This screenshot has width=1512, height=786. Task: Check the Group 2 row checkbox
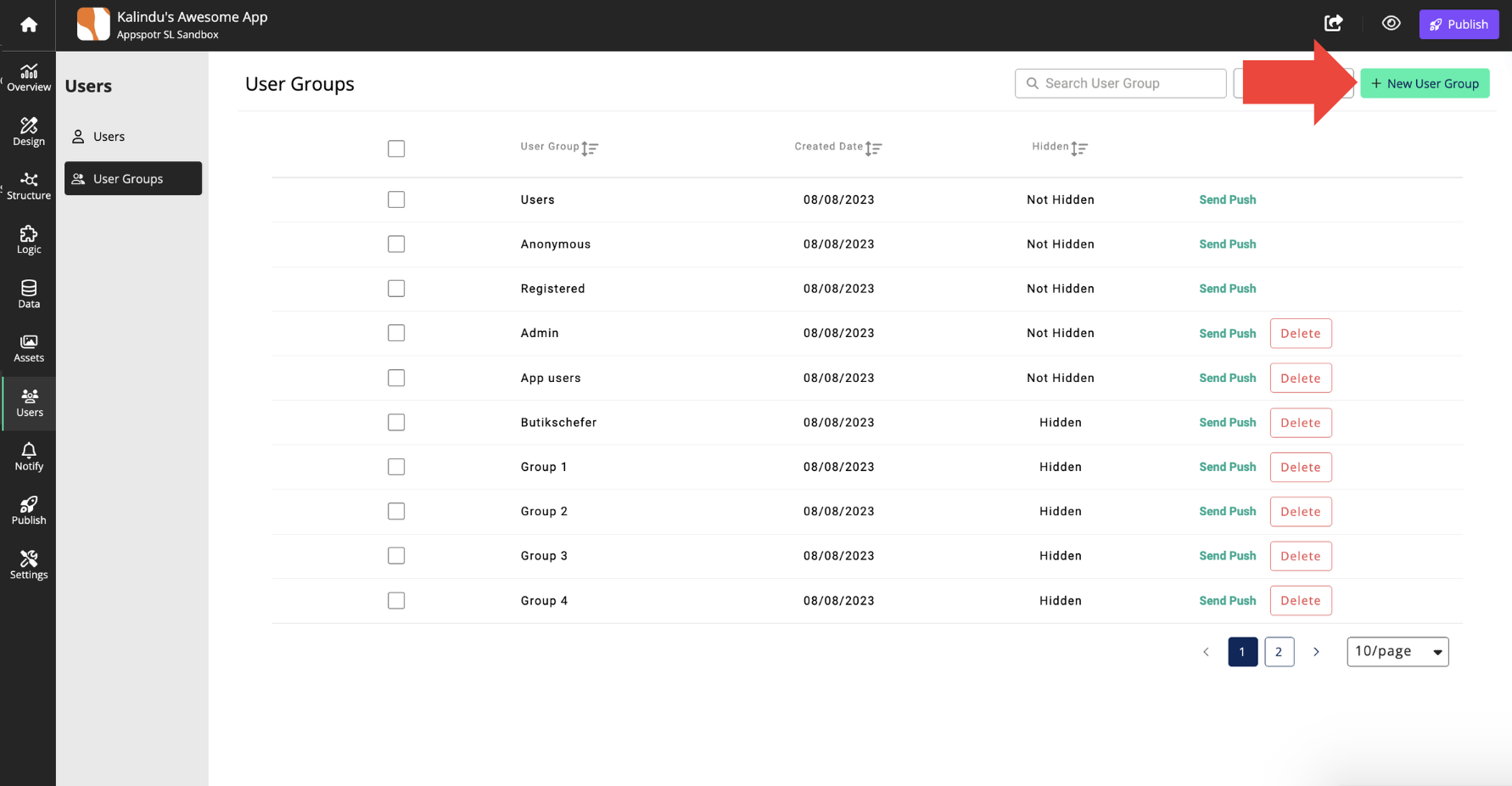click(396, 511)
